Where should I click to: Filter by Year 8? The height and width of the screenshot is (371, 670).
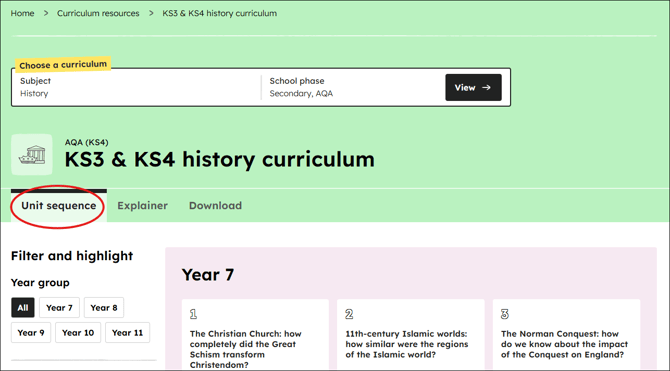coord(104,308)
